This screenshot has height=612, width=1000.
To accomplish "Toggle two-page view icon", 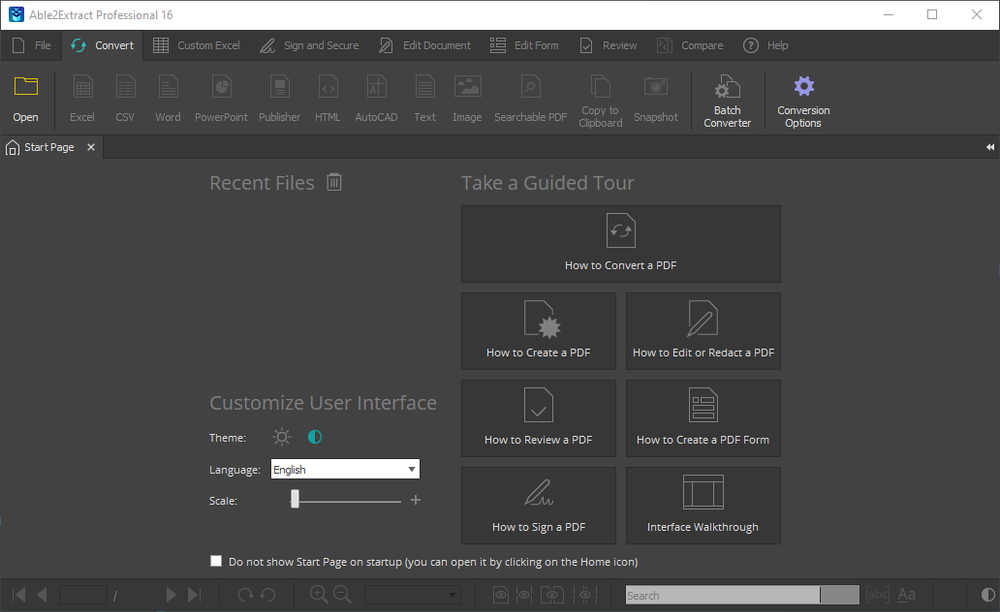I will [552, 595].
